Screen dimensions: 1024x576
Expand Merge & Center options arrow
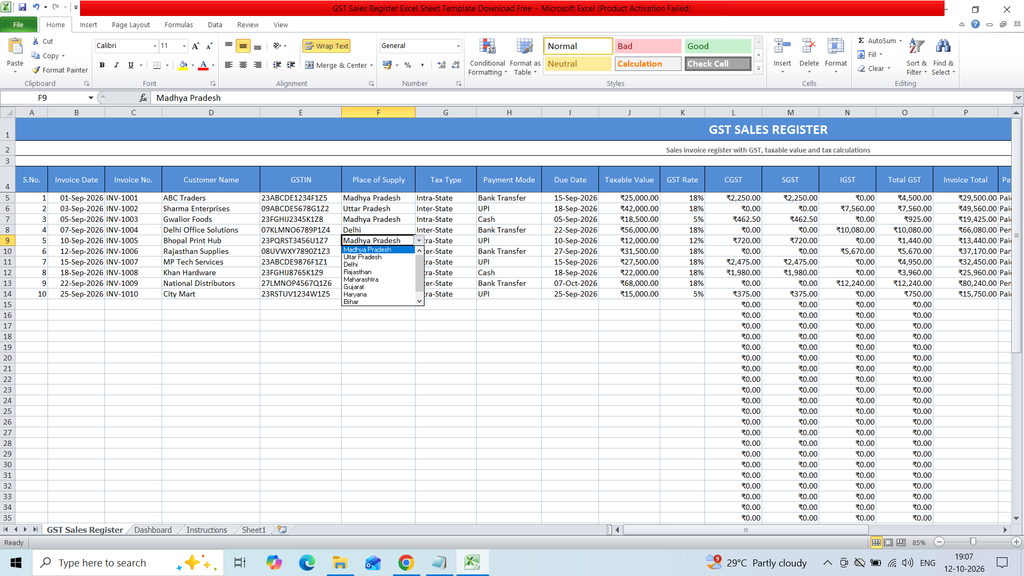tap(372, 65)
